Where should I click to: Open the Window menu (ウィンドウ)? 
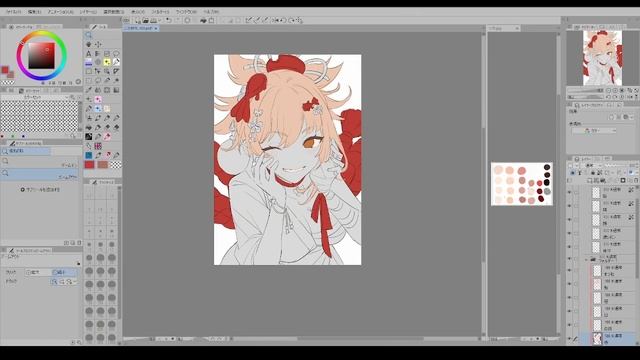(186, 12)
